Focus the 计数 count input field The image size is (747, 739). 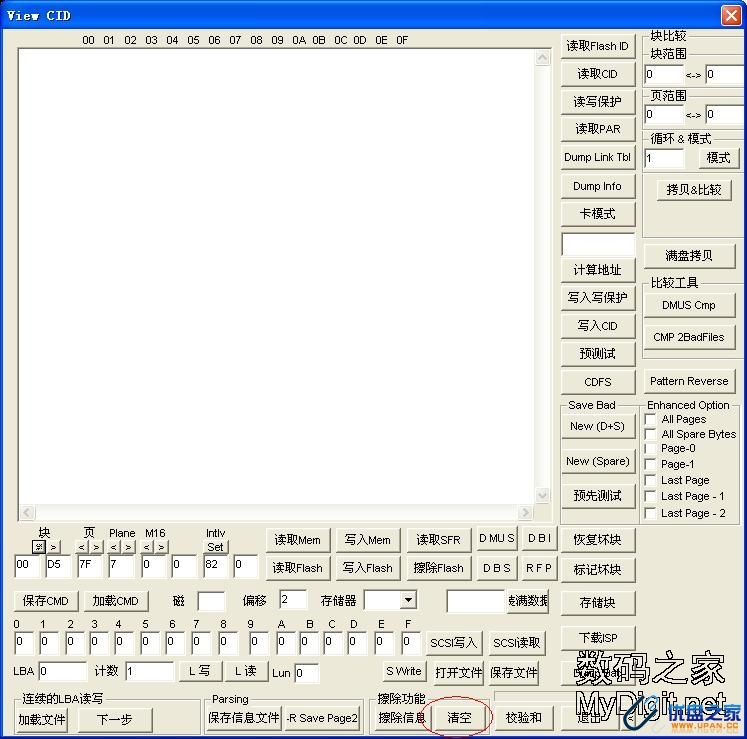(150, 672)
